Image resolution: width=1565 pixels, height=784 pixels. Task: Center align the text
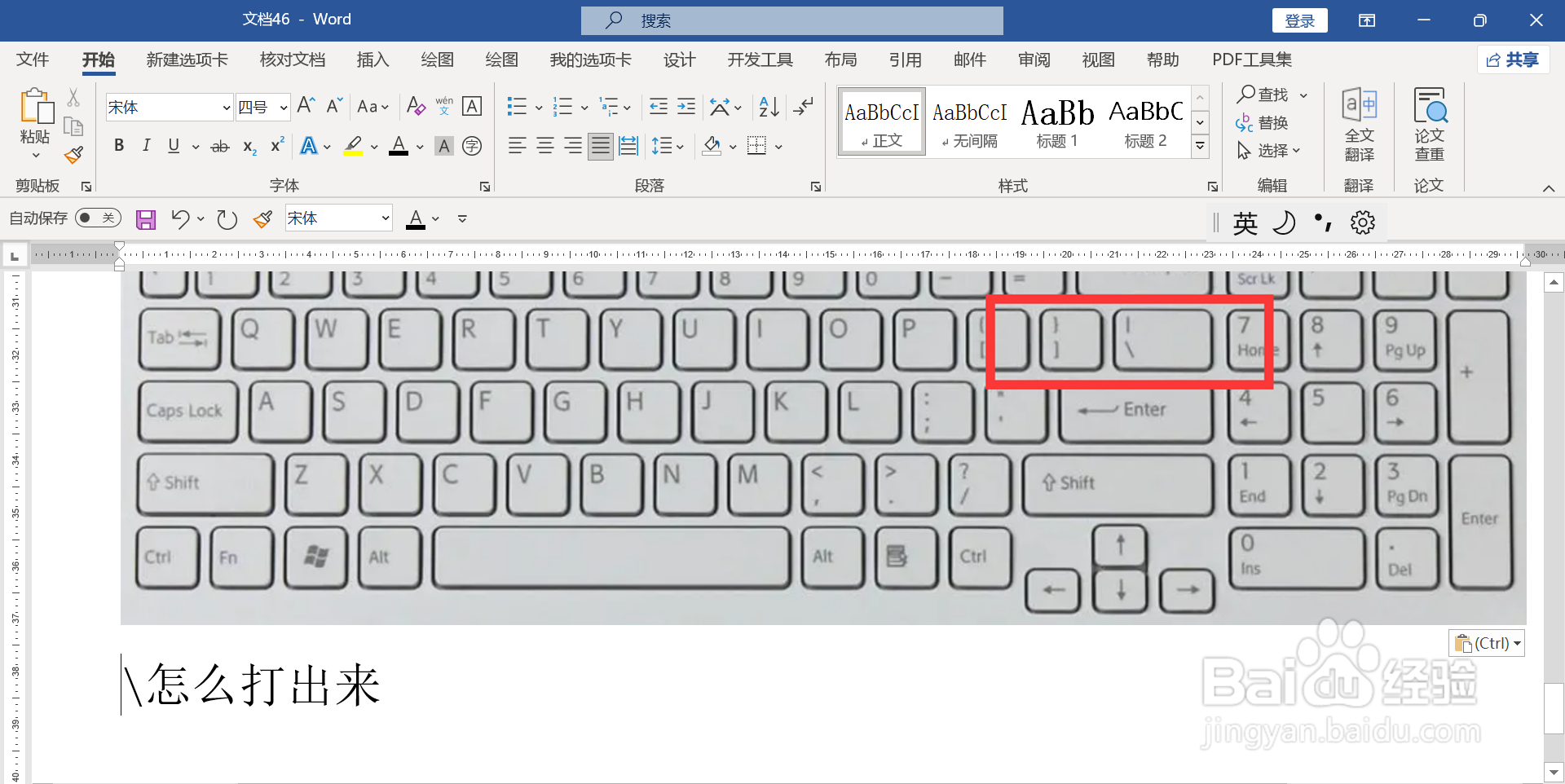(545, 146)
